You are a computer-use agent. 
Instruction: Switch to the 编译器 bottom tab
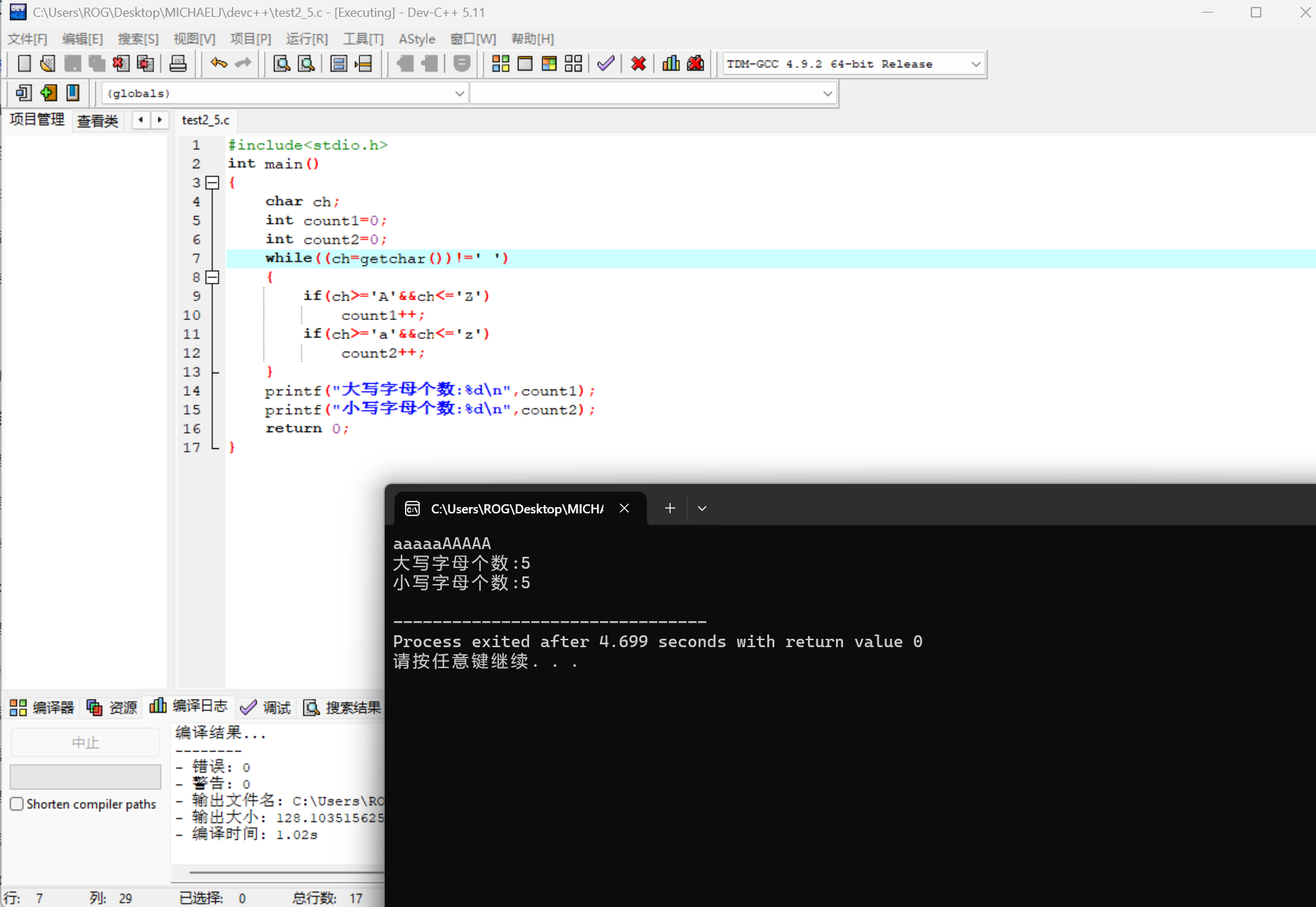[x=42, y=707]
